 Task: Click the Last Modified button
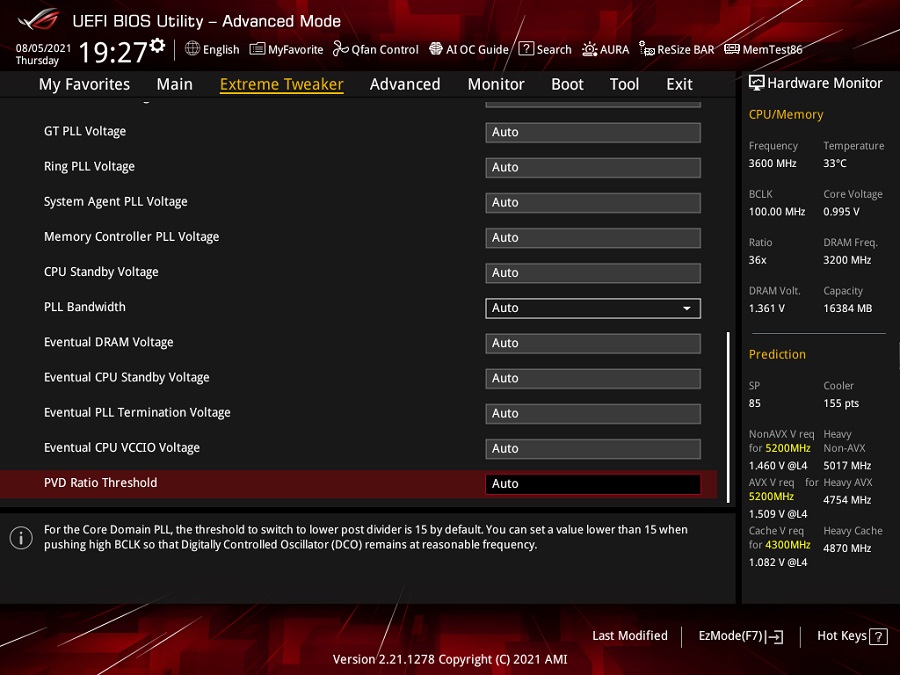[630, 636]
